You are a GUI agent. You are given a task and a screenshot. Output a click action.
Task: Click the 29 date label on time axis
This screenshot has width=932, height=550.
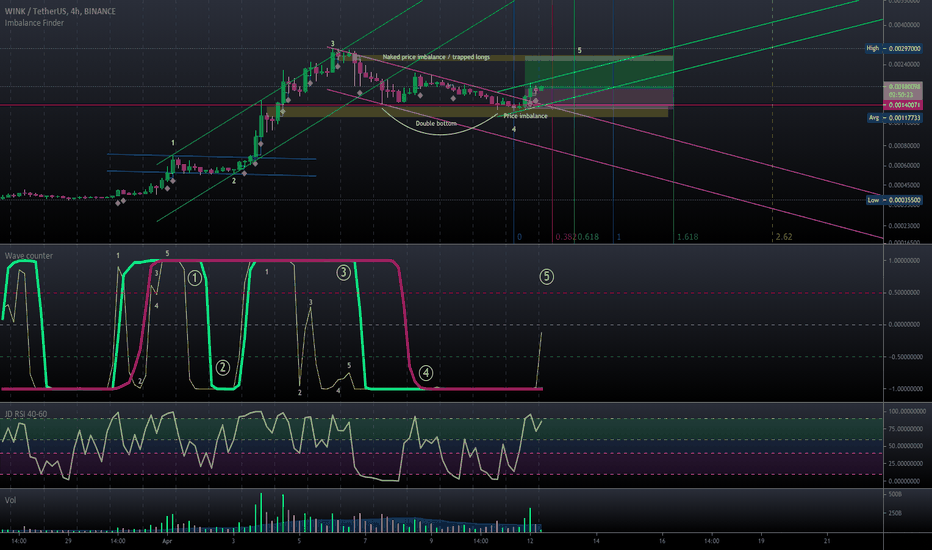pyautogui.click(x=68, y=541)
